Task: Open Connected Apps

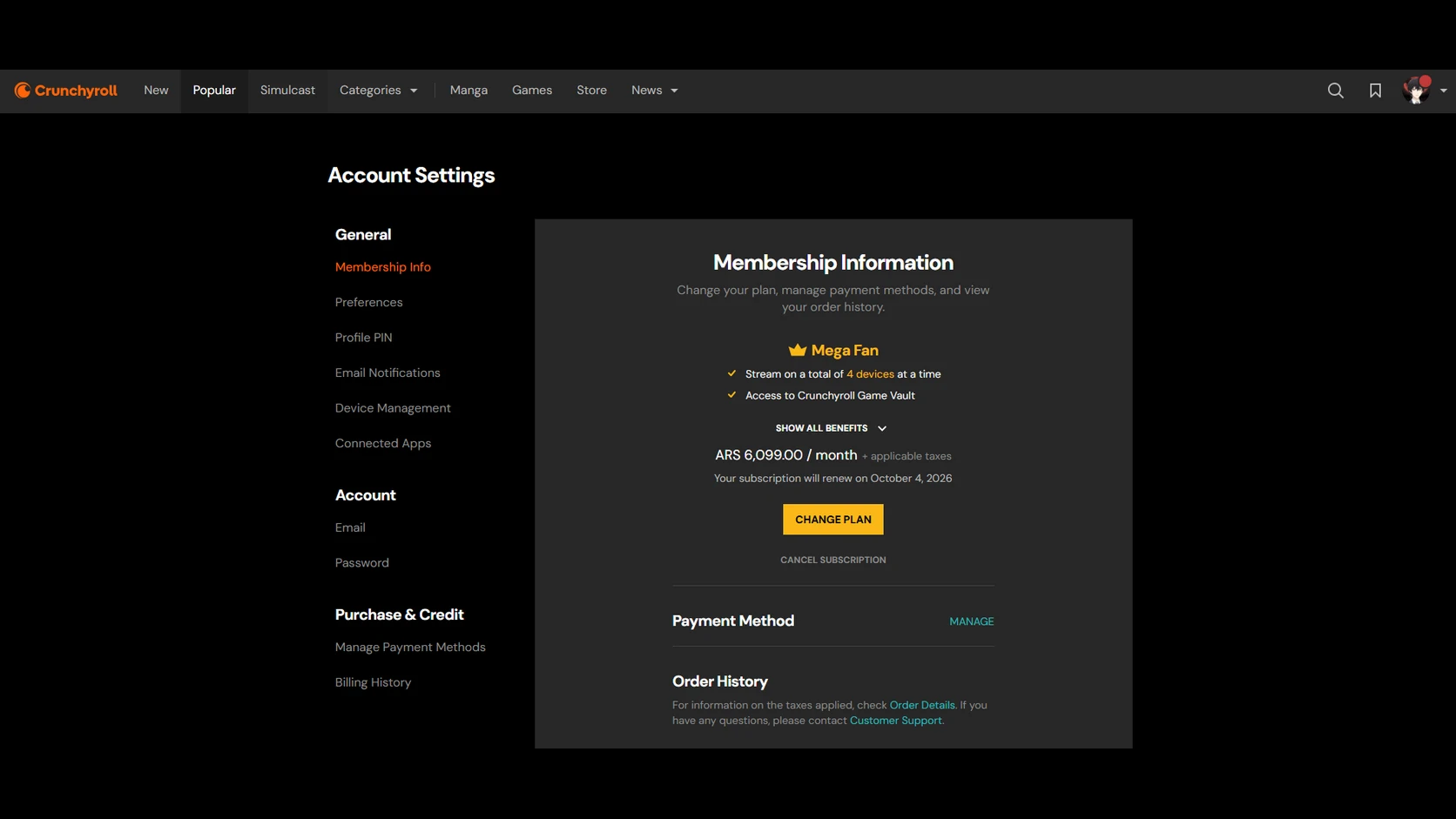Action: click(x=383, y=444)
